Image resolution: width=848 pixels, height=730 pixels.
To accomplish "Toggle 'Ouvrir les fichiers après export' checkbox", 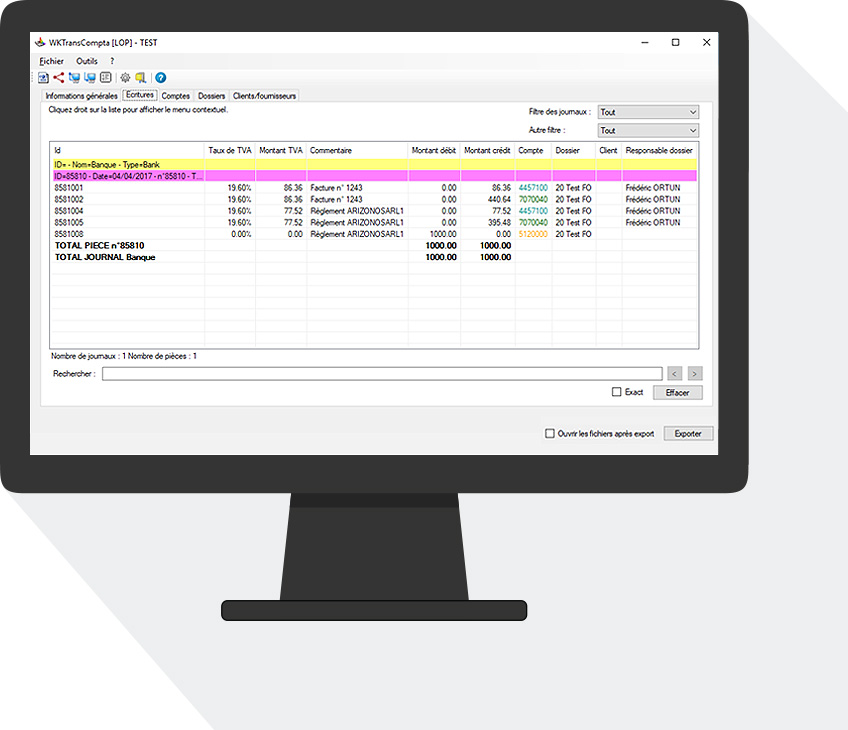I will coord(550,433).
